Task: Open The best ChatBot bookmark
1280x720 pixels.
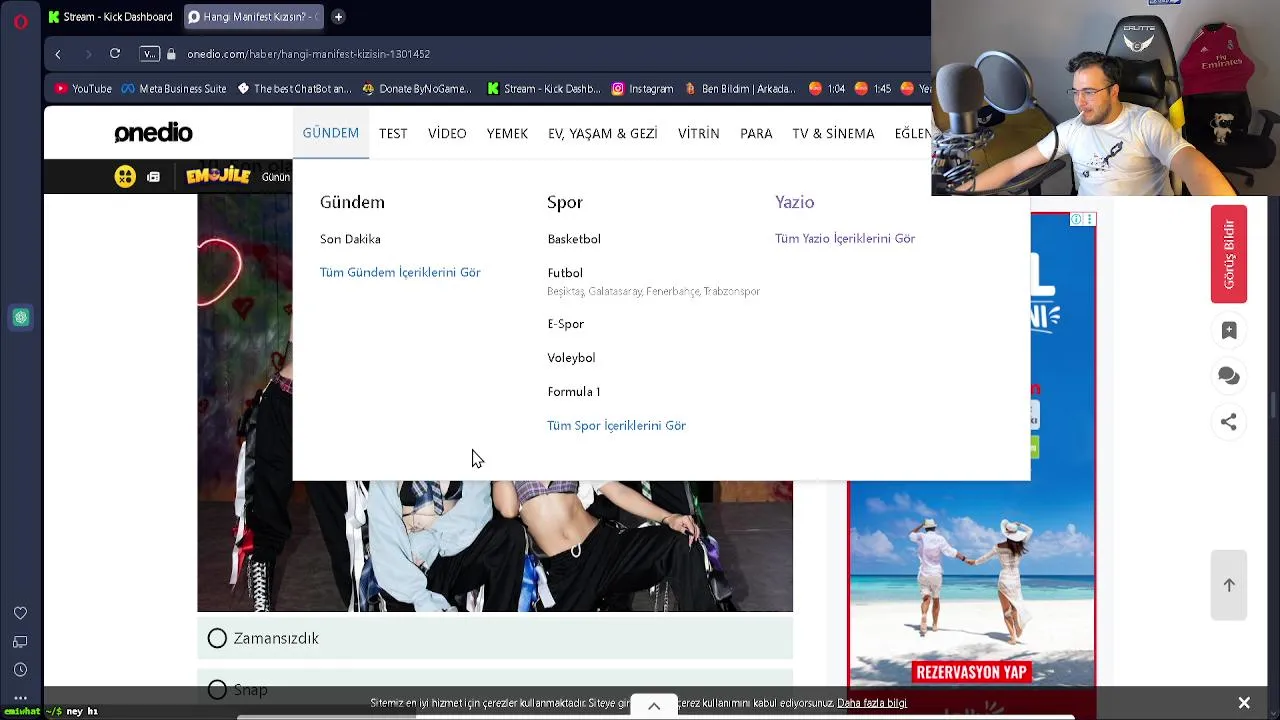Action: 294,89
